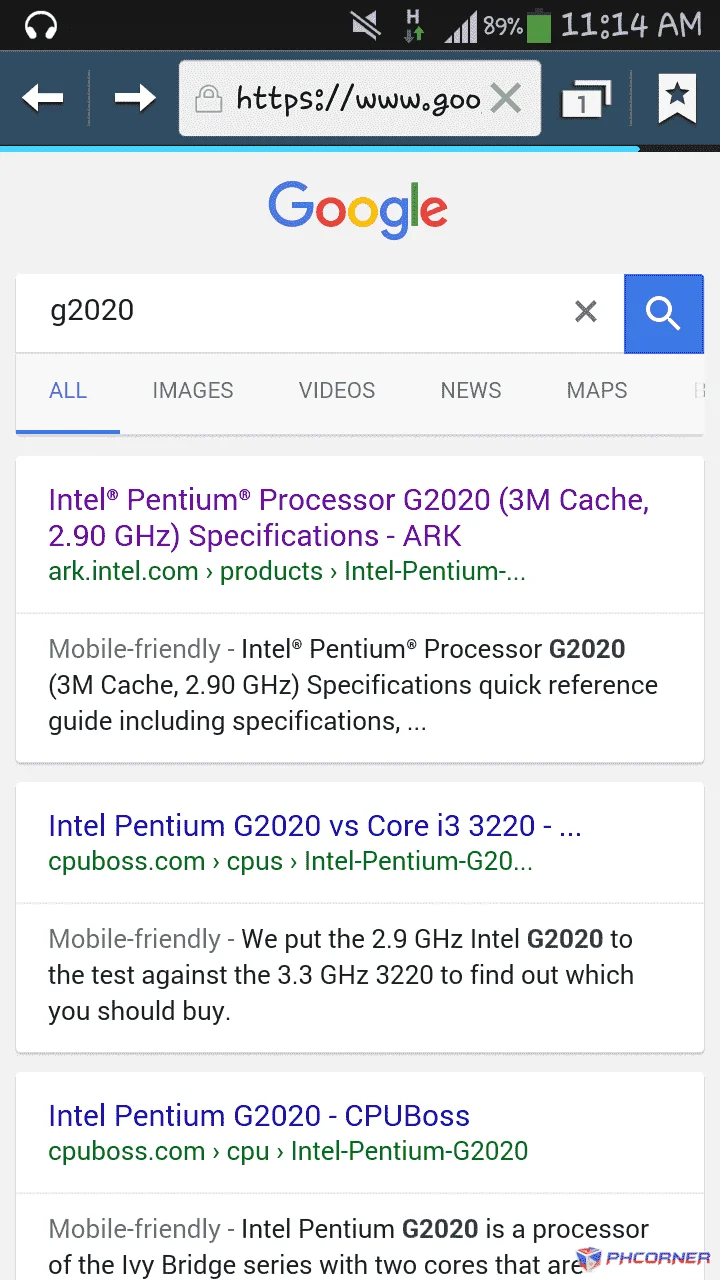Screen dimensions: 720x1280
Task: Open the bookmarks star icon
Action: click(x=677, y=98)
